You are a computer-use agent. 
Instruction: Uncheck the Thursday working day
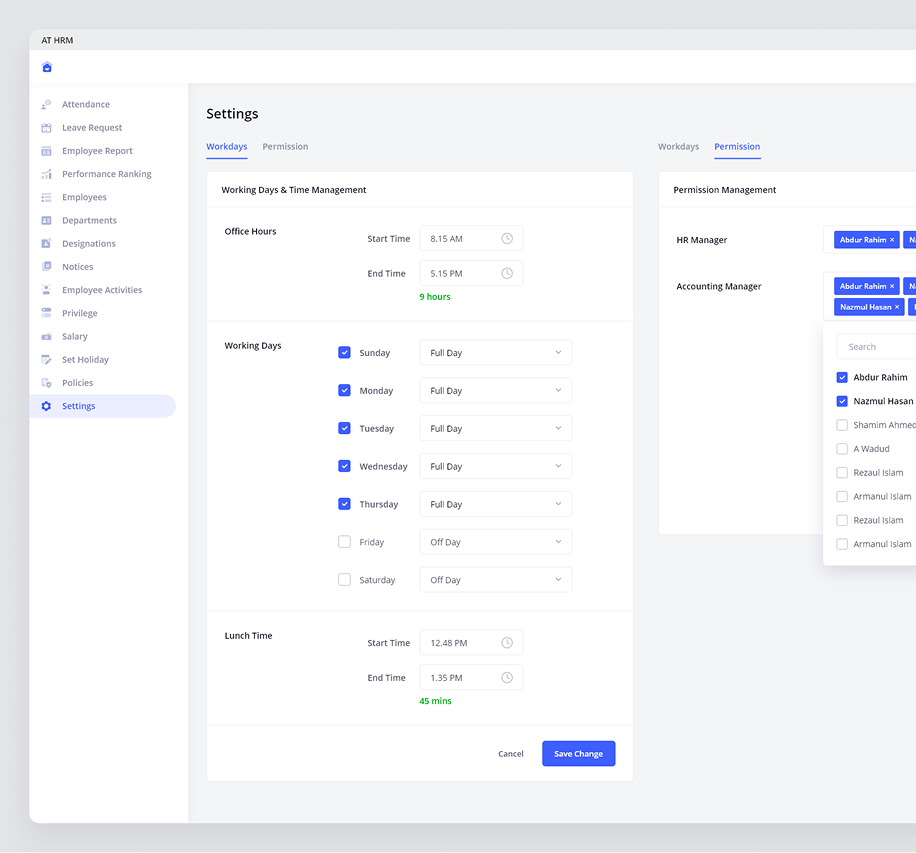pyautogui.click(x=345, y=504)
